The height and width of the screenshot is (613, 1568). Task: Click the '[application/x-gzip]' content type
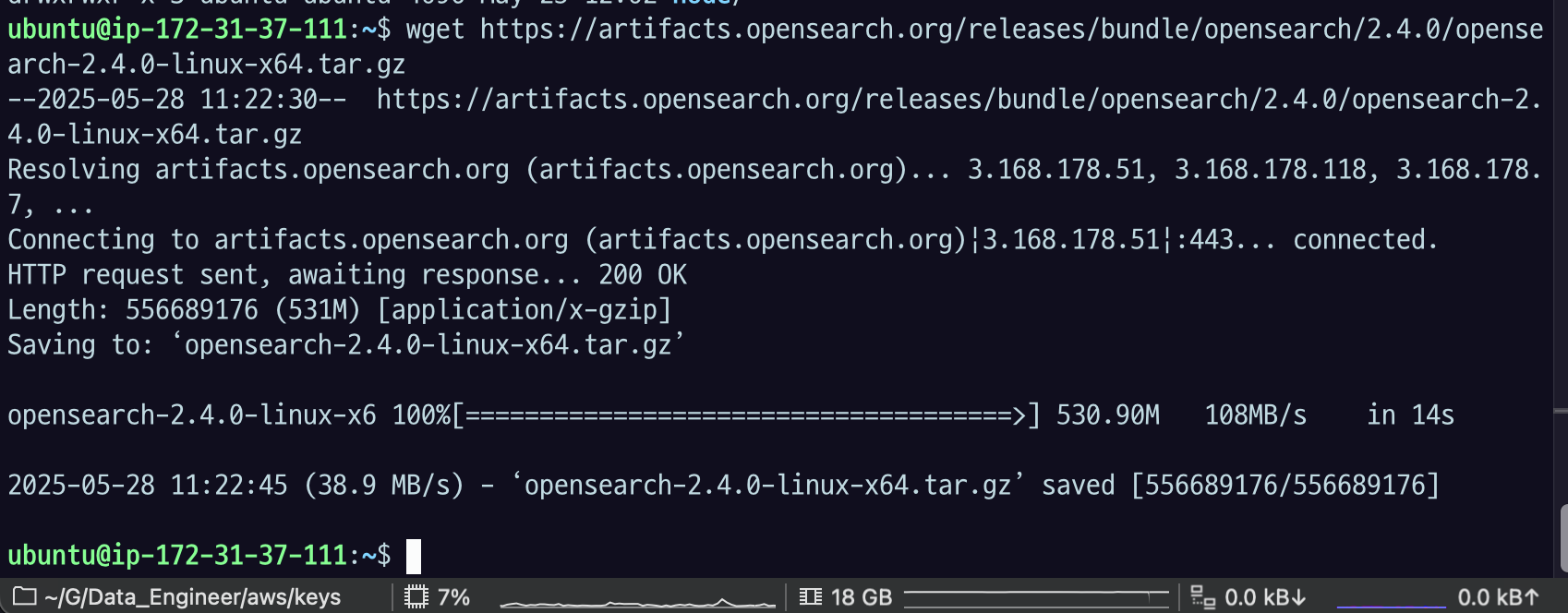pos(524,310)
